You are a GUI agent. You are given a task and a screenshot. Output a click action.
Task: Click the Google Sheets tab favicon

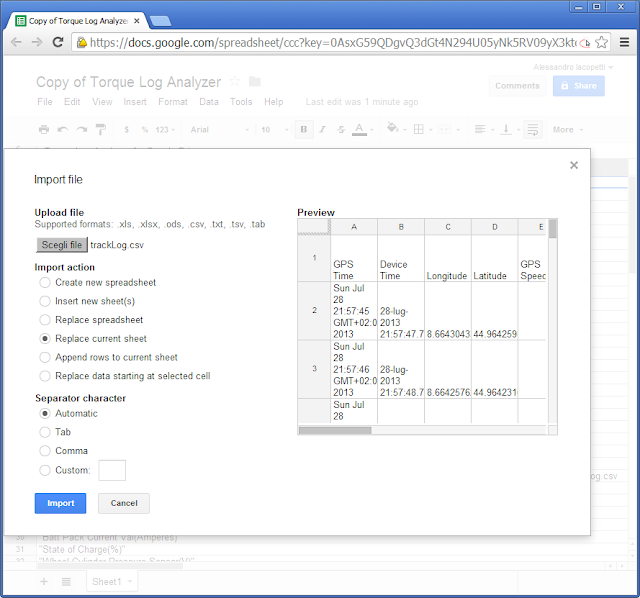[20, 21]
